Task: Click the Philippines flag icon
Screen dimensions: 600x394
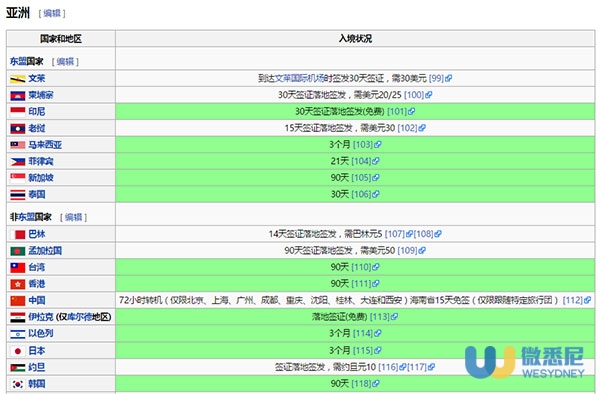Action: (18, 162)
